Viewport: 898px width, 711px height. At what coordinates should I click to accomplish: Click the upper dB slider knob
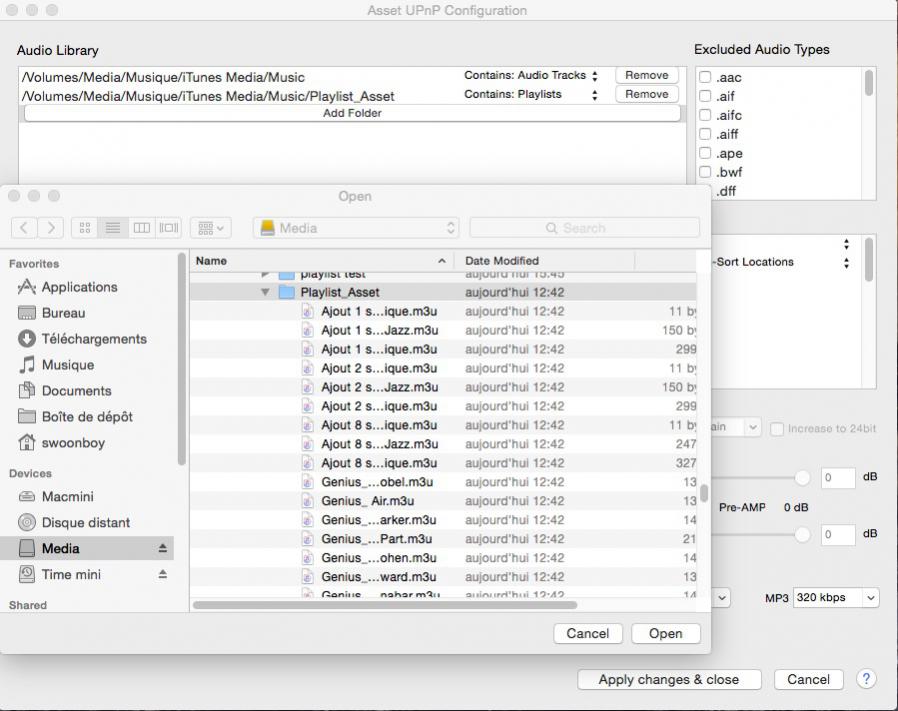[802, 478]
